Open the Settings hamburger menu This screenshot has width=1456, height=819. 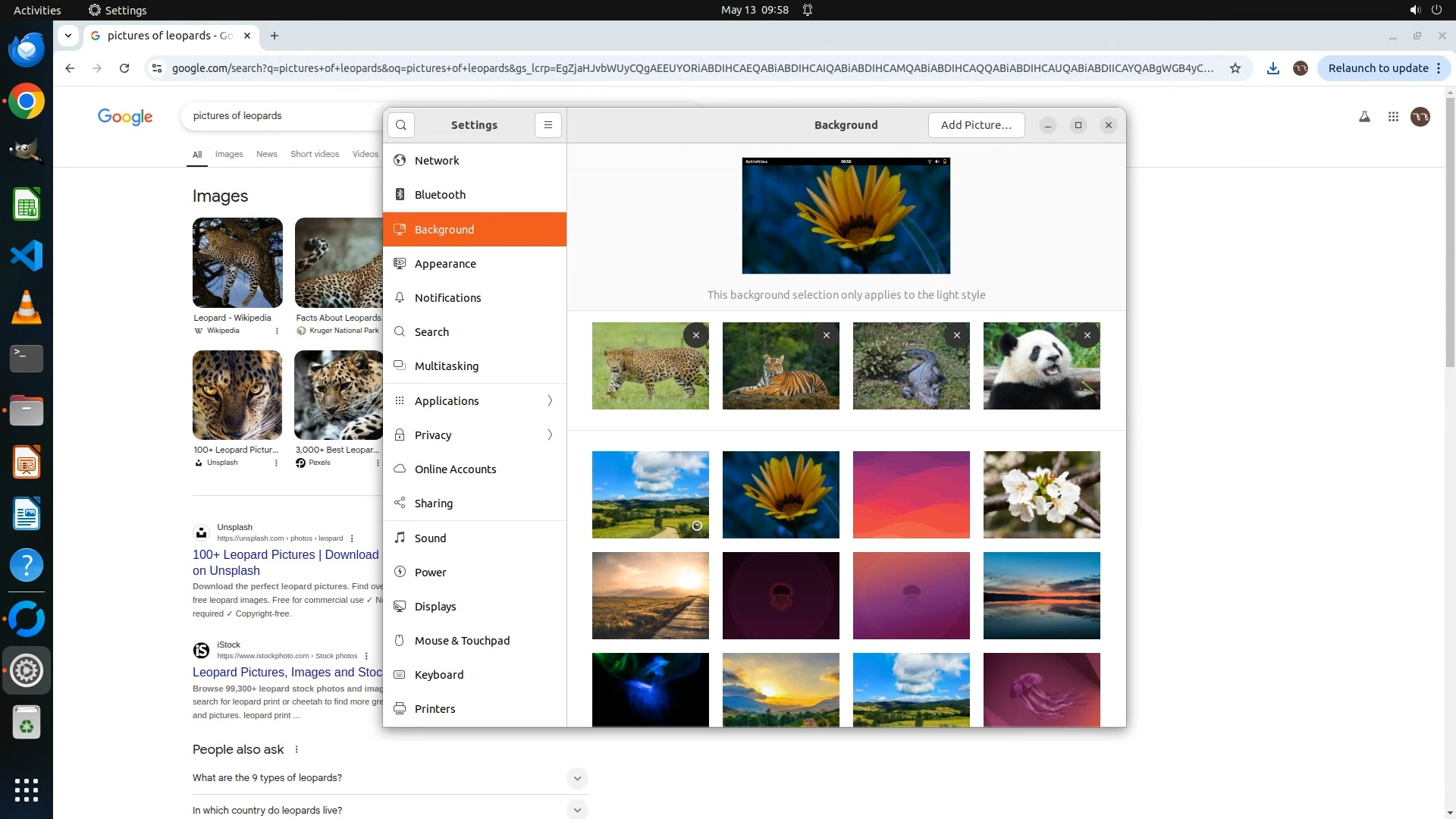point(548,125)
